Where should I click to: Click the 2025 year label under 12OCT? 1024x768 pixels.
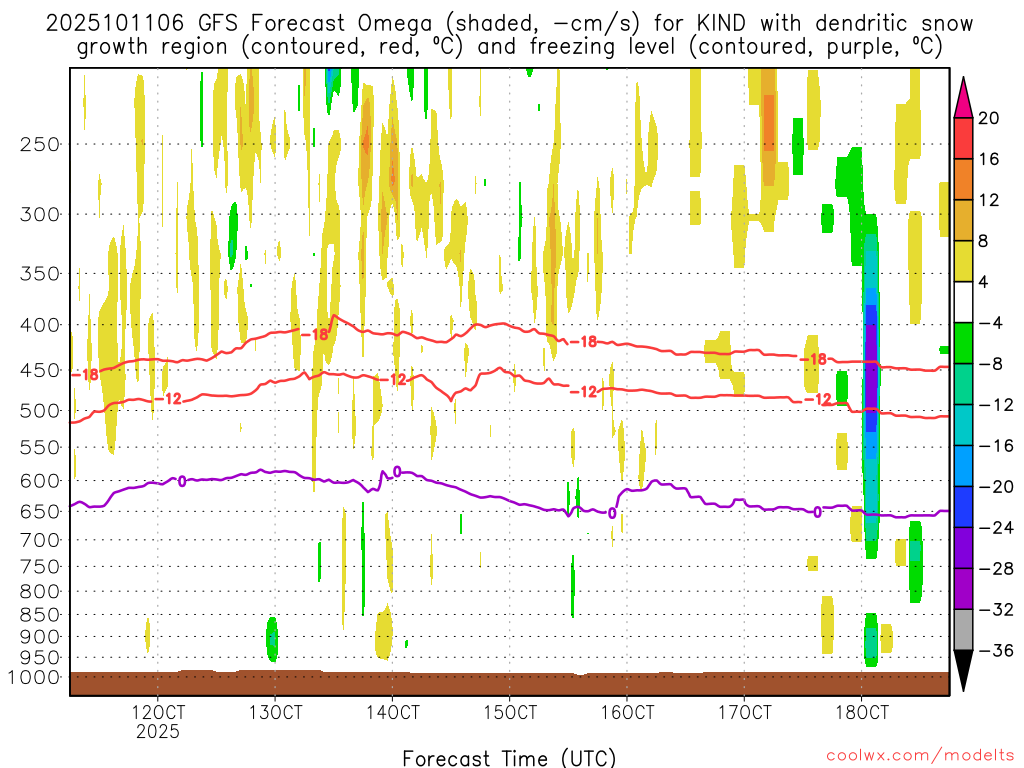pyautogui.click(x=158, y=731)
